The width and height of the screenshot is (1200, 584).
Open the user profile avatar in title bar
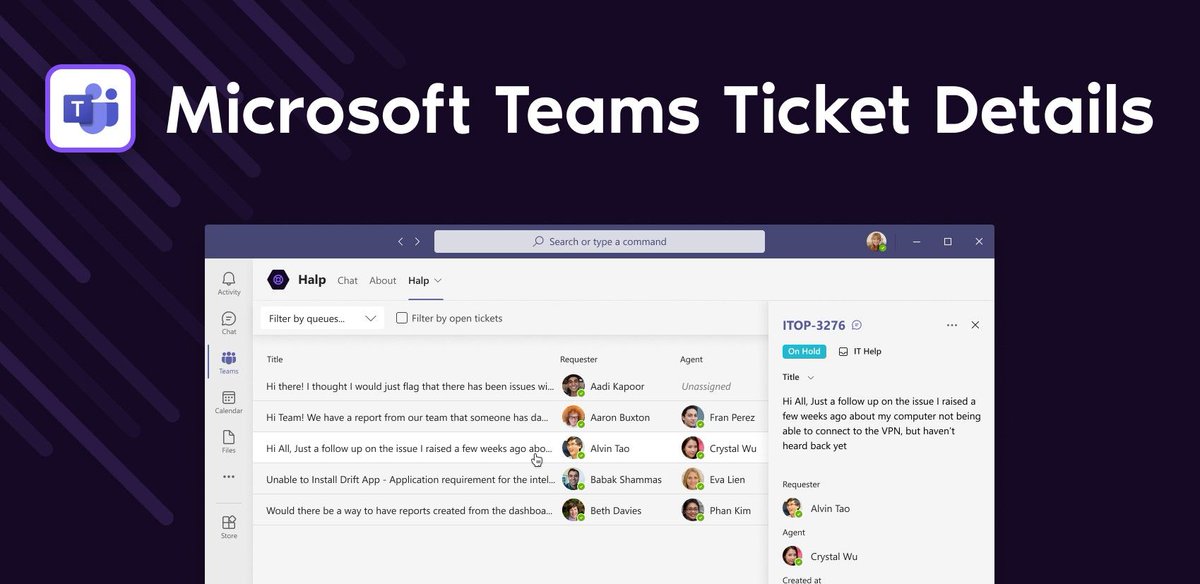point(876,242)
